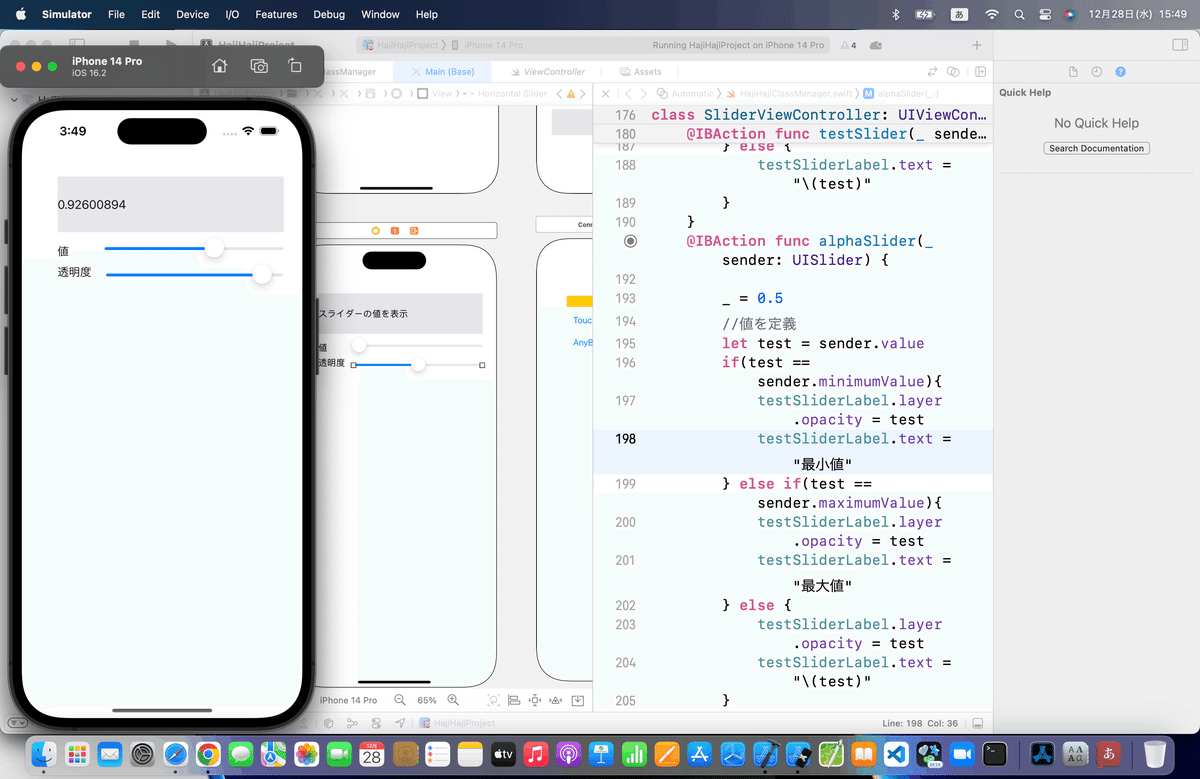Select 透明度 slider thumb in storyboard

(418, 365)
